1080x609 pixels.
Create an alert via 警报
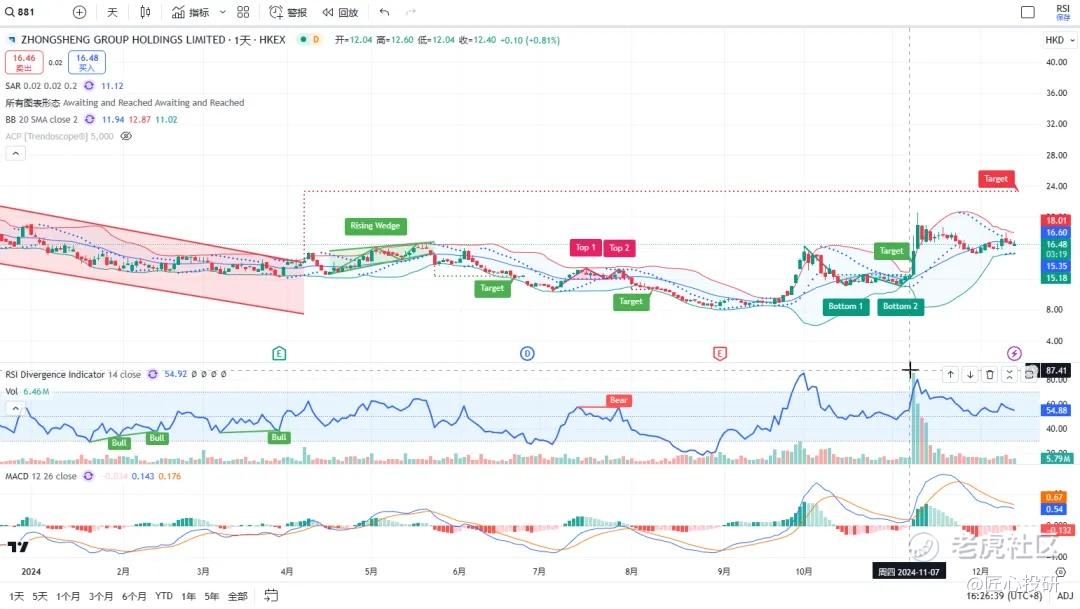point(288,12)
